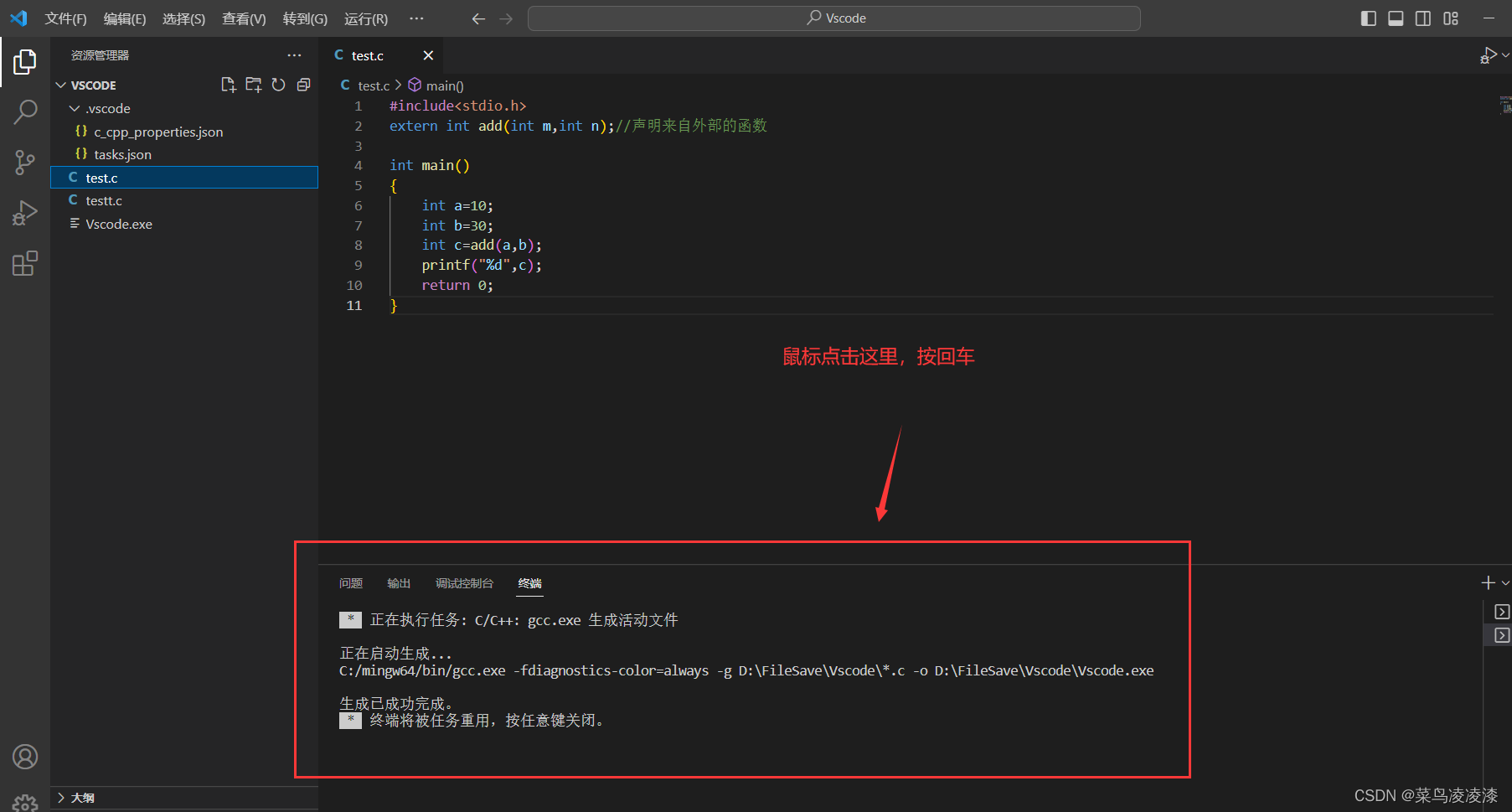Open the Search view in activity bar
This screenshot has width=1512, height=812.
point(25,111)
